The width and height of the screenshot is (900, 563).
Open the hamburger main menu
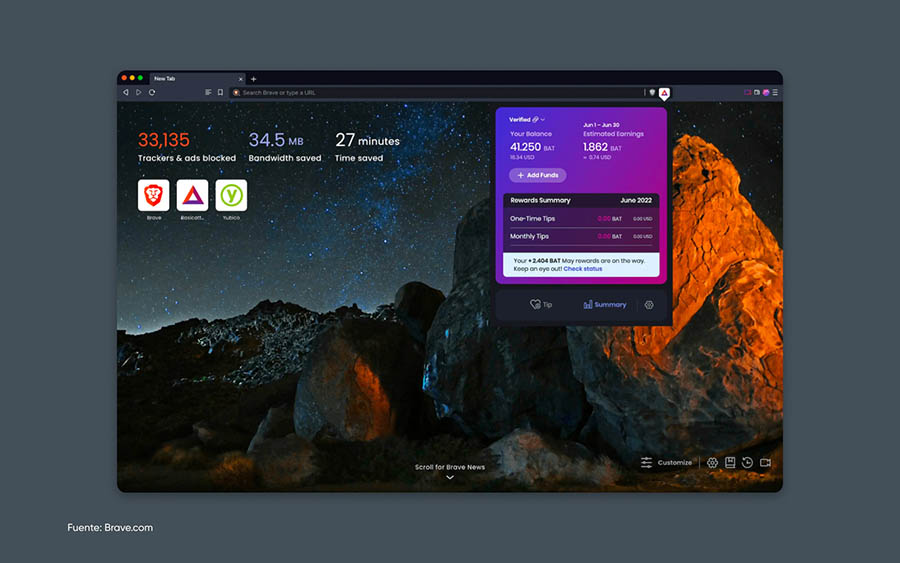[x=775, y=92]
